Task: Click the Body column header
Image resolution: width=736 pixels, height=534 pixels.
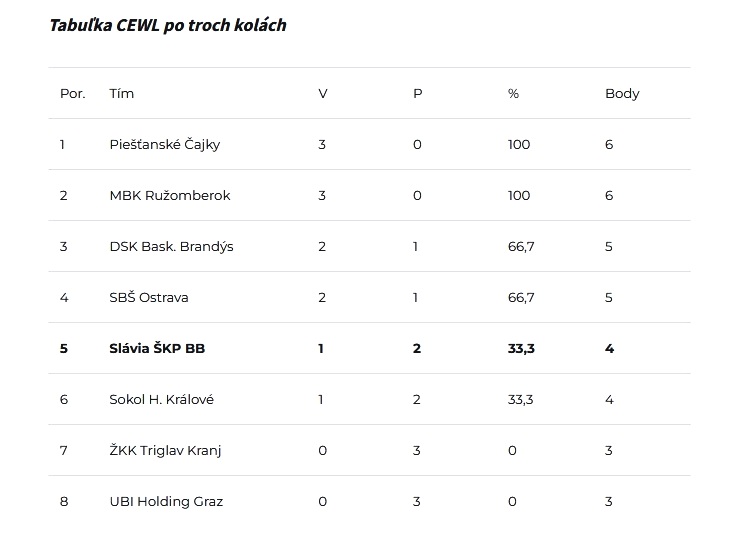Action: coord(622,94)
